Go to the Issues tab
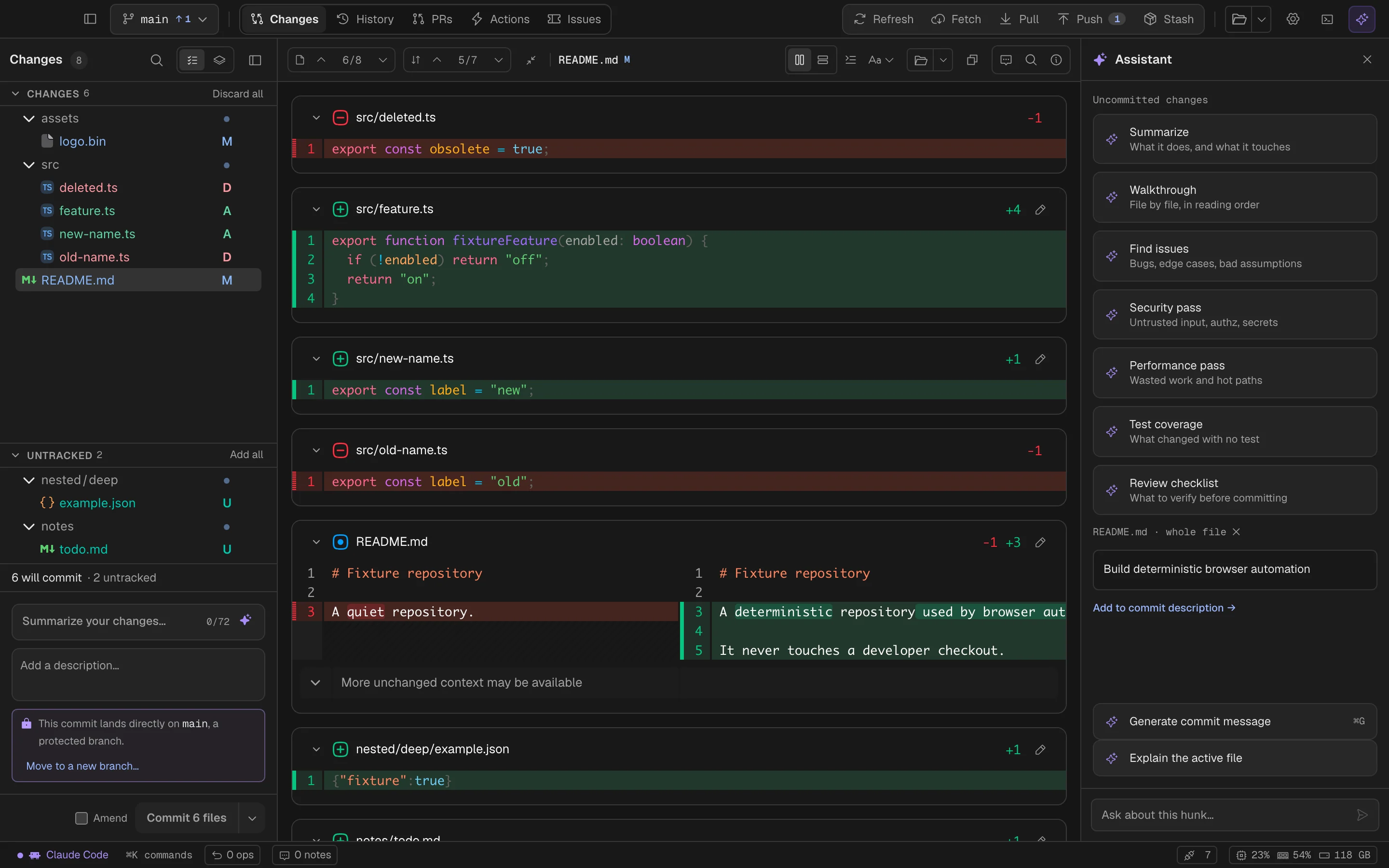This screenshot has width=1389, height=868. click(x=574, y=19)
